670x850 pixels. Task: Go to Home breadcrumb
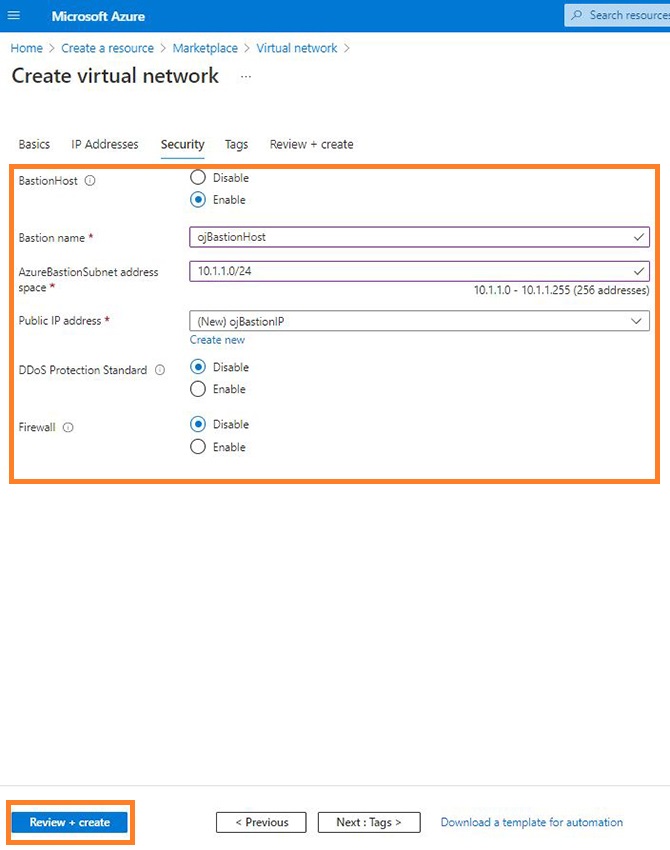pos(27,48)
